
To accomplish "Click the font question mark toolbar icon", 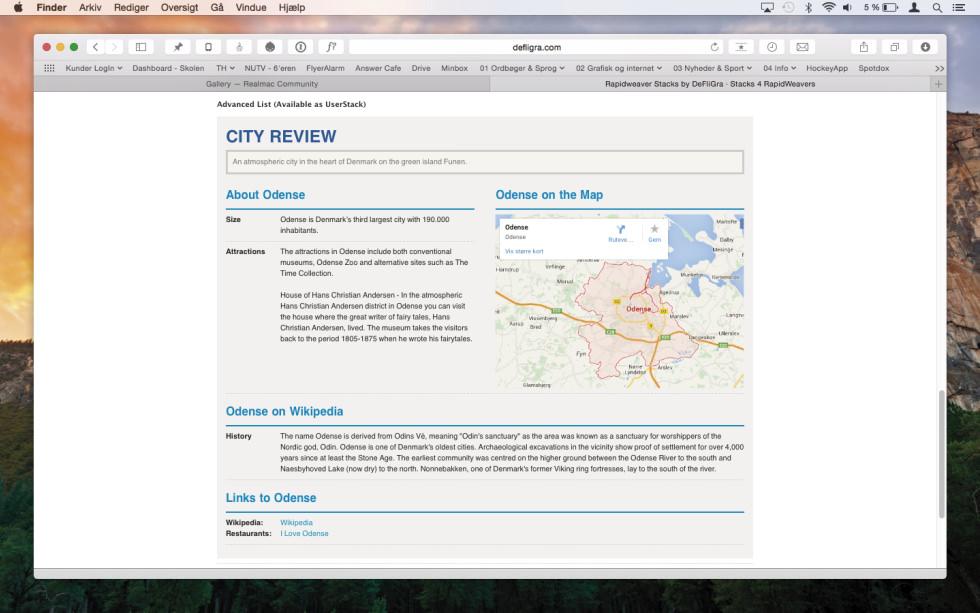I will [331, 47].
